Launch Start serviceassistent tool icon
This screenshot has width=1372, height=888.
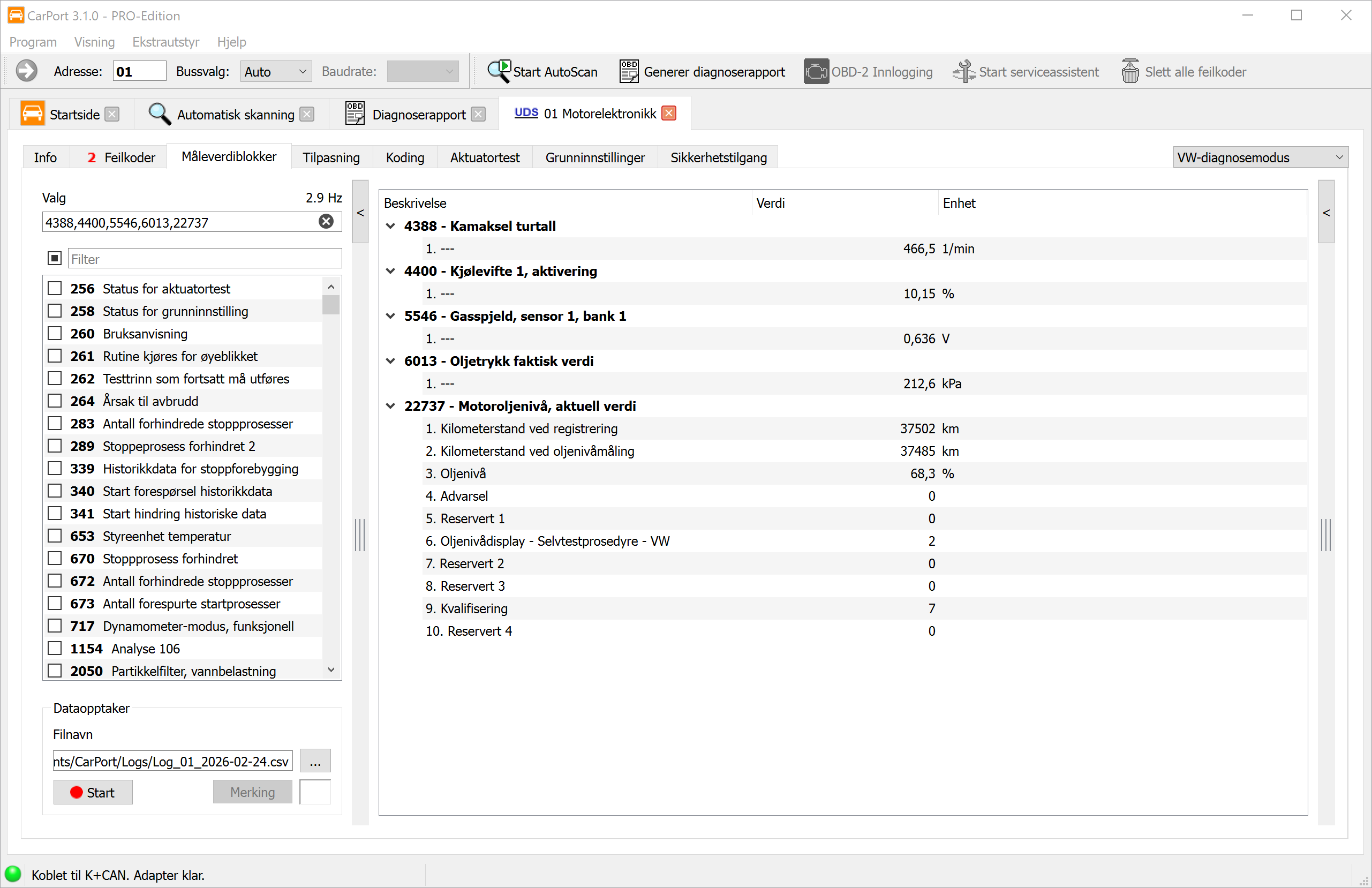(963, 72)
